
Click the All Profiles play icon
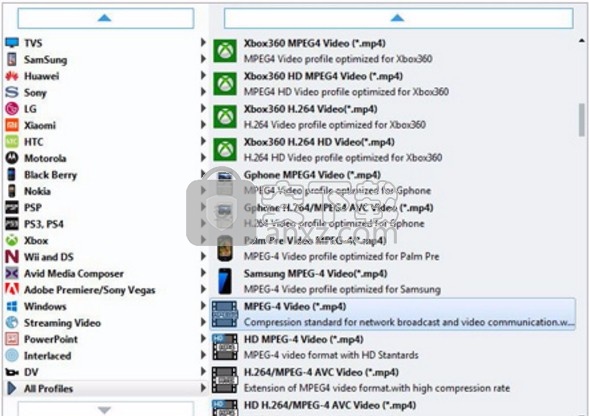[x=12, y=388]
